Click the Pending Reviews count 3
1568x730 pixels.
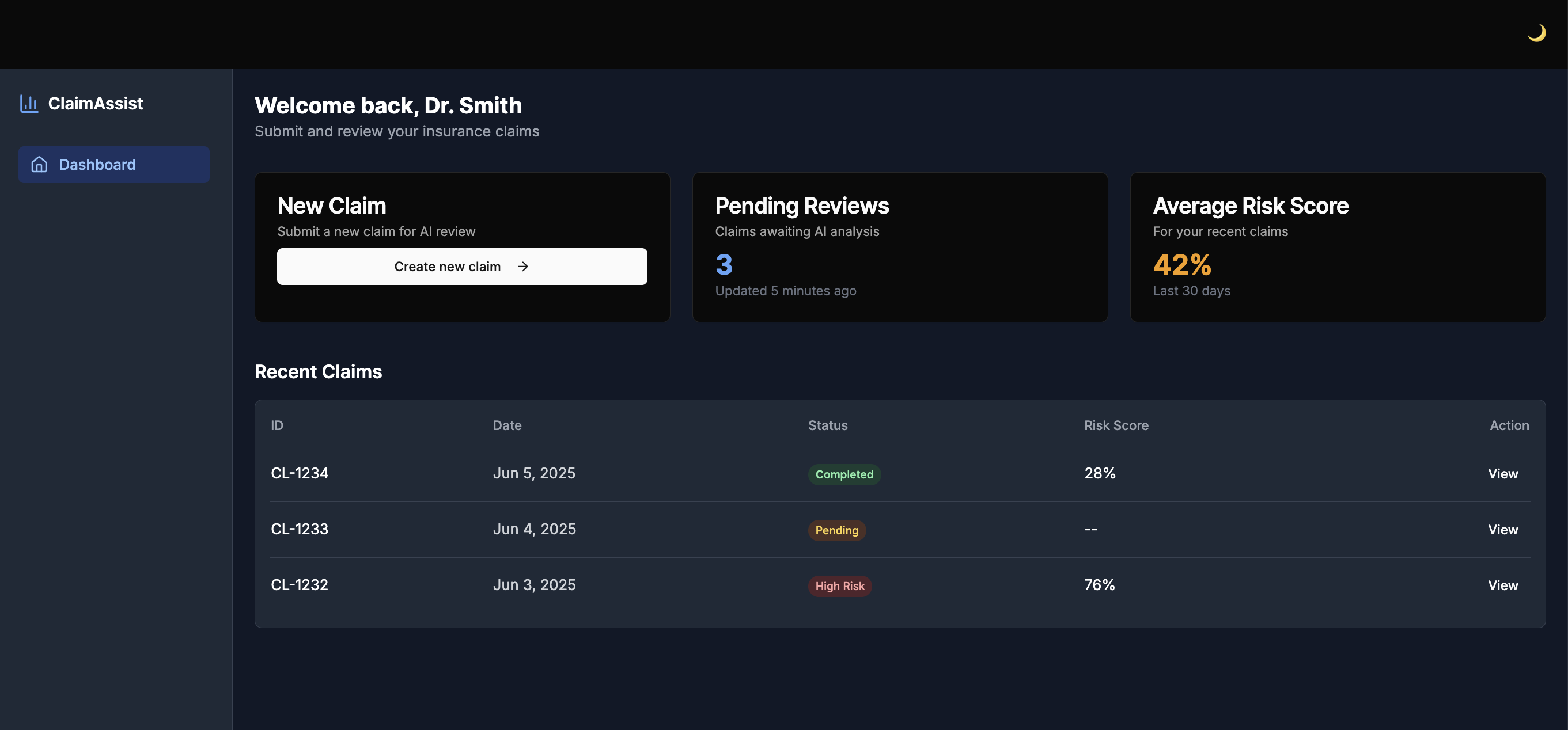(x=724, y=265)
